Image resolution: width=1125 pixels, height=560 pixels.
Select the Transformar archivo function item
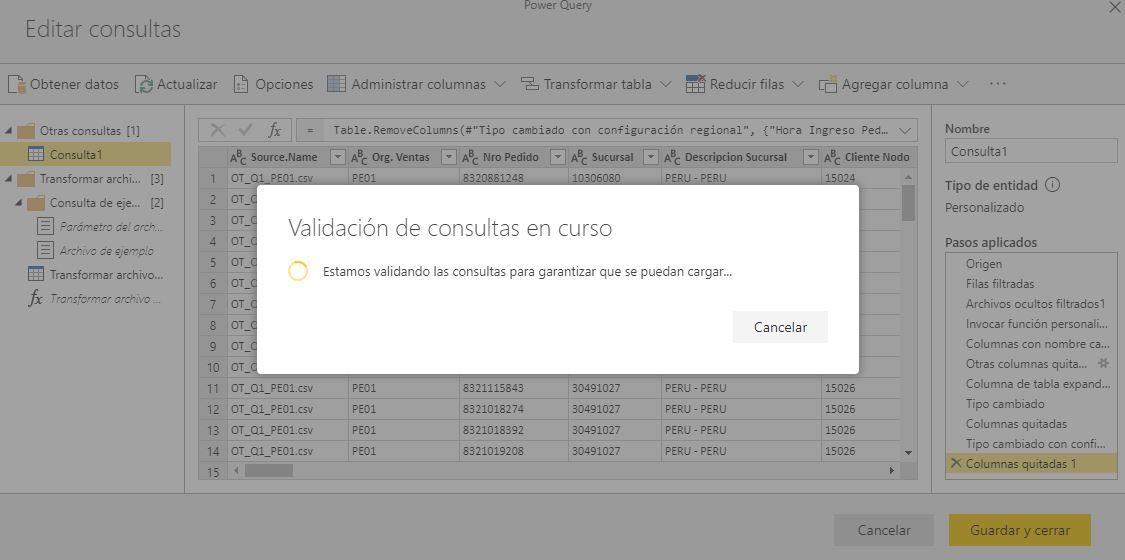pos(95,299)
